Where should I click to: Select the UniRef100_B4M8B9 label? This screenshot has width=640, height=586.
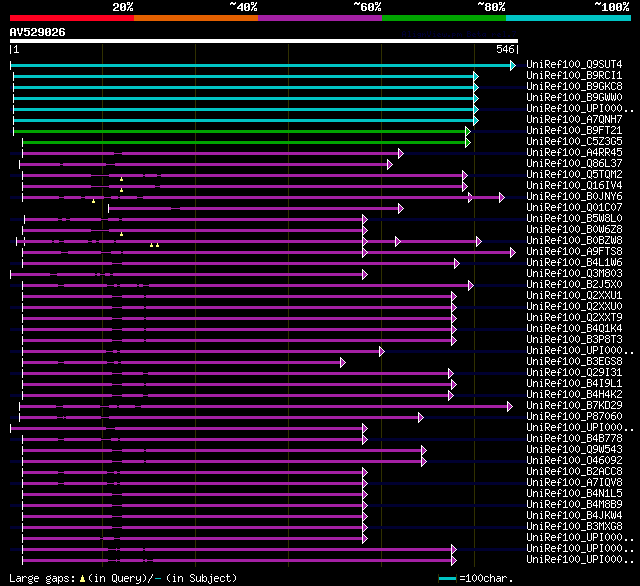574,505
